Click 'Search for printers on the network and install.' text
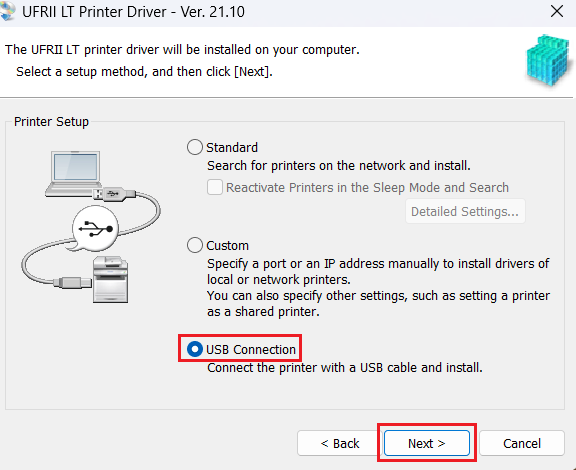This screenshot has width=576, height=470. click(x=338, y=166)
